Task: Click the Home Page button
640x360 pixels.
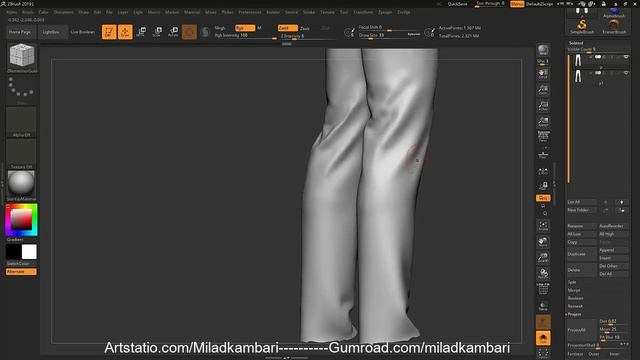Action: click(x=20, y=32)
